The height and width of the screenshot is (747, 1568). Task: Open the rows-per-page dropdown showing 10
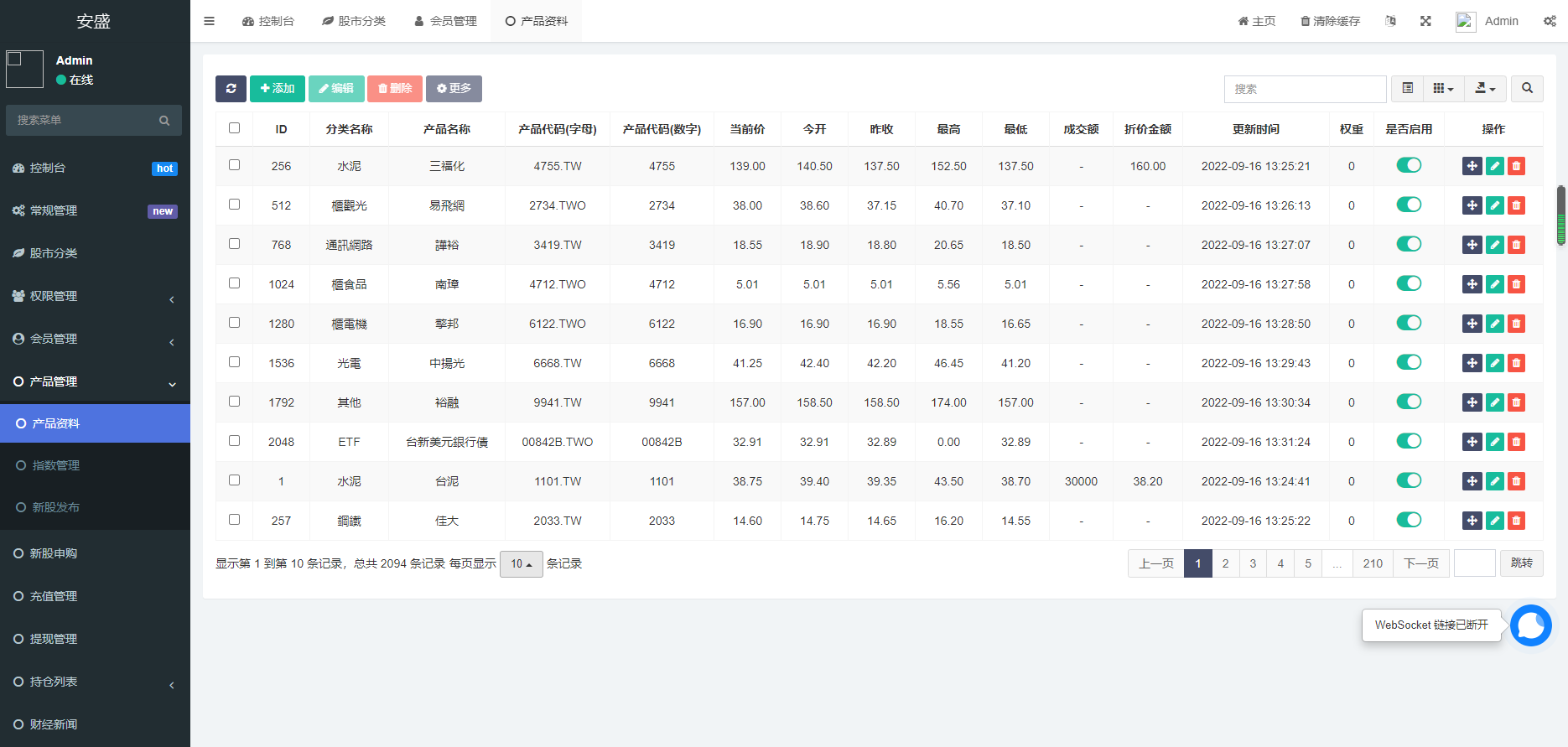[x=521, y=564]
